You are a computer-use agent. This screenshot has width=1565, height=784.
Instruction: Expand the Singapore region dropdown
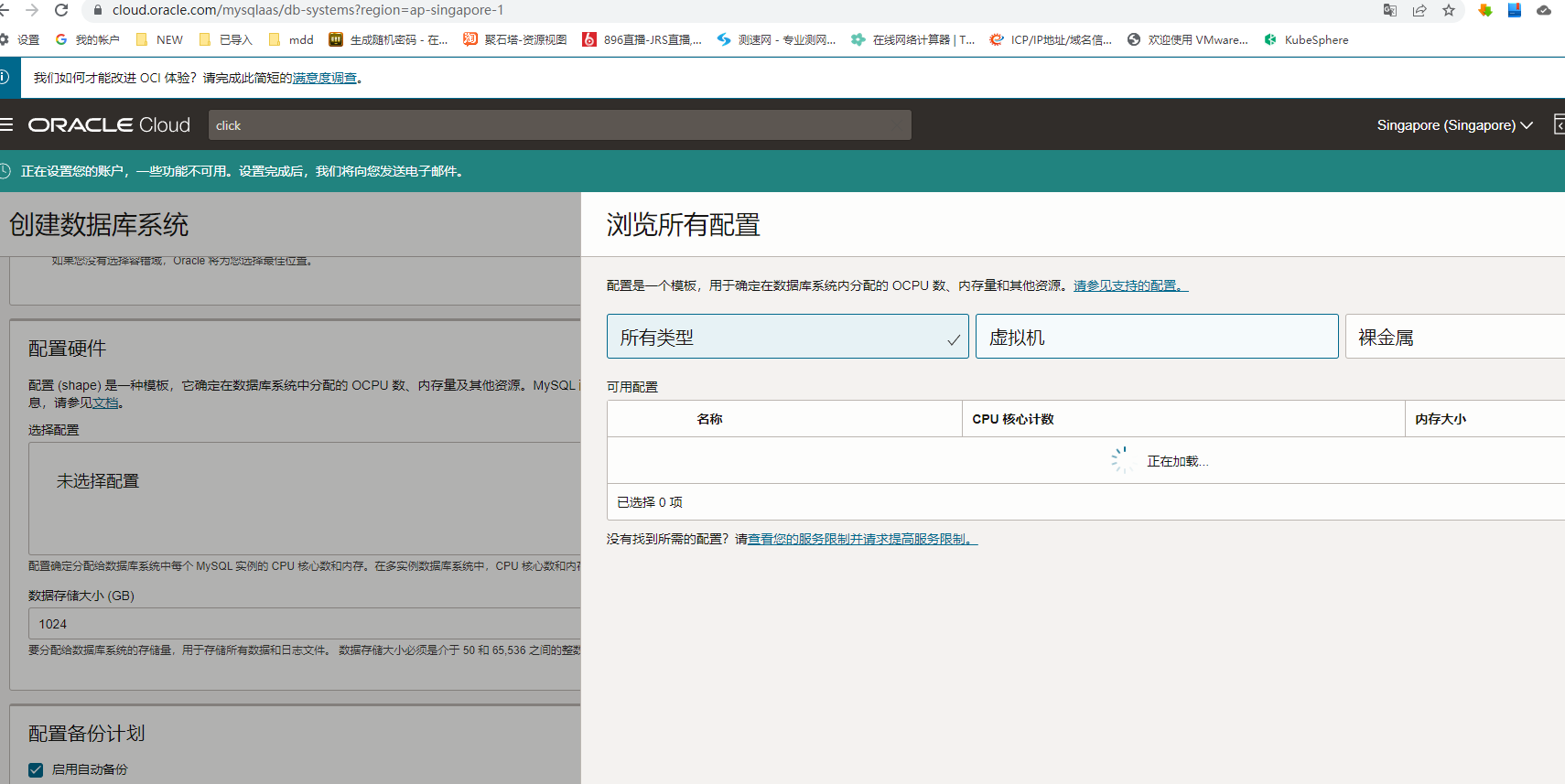pyautogui.click(x=1454, y=125)
